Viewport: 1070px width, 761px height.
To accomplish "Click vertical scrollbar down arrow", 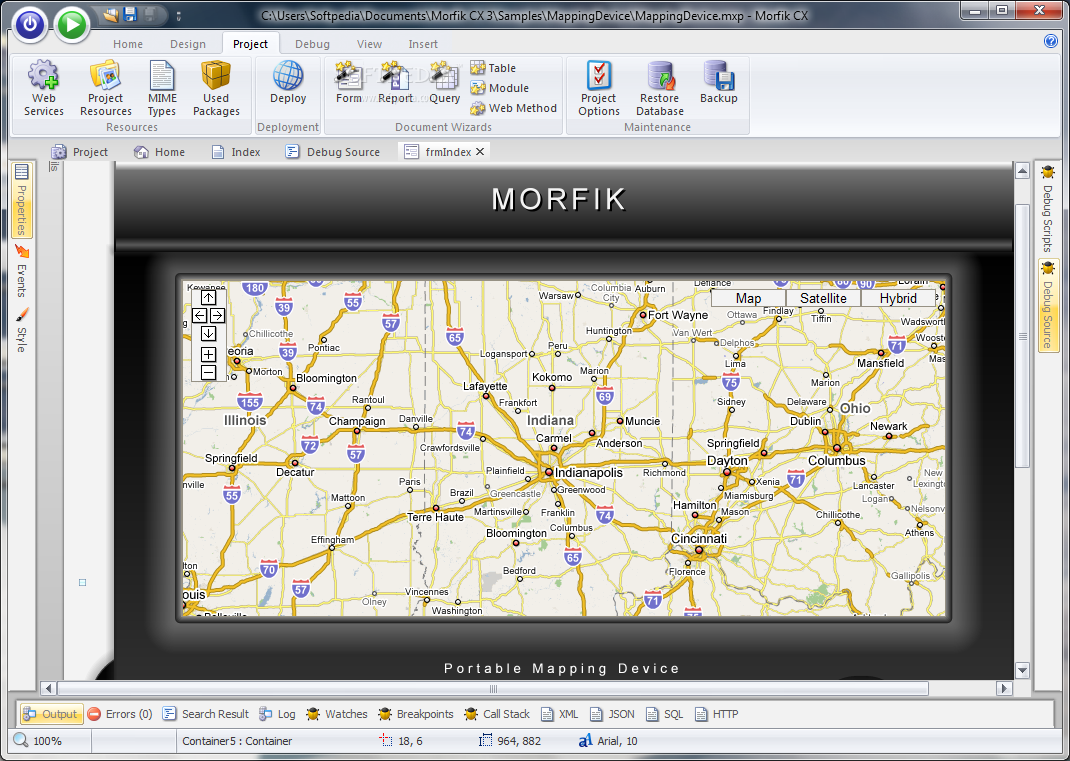I will pos(1022,670).
